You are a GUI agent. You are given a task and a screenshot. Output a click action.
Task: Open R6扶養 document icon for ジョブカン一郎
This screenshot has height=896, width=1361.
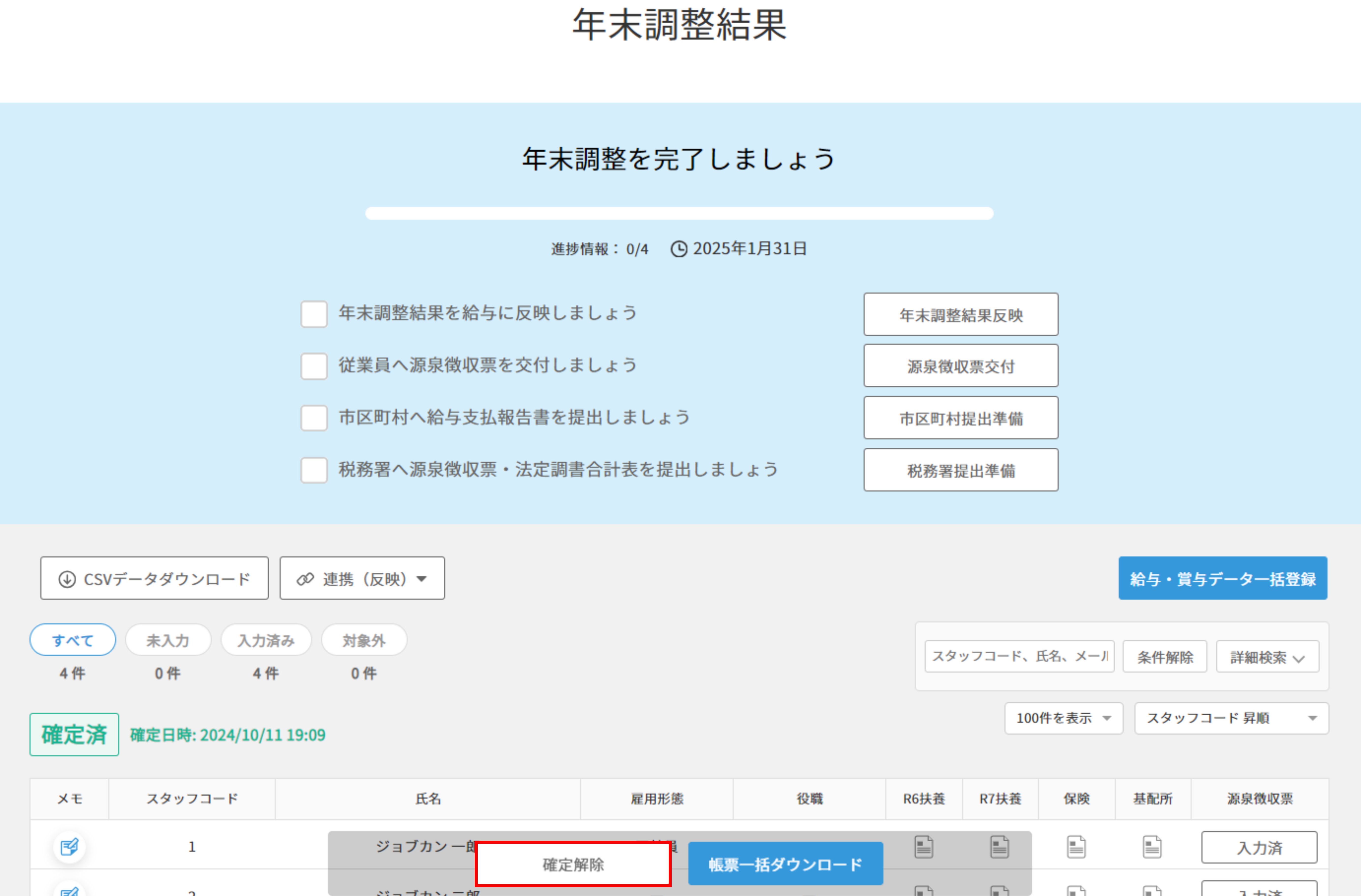(924, 846)
